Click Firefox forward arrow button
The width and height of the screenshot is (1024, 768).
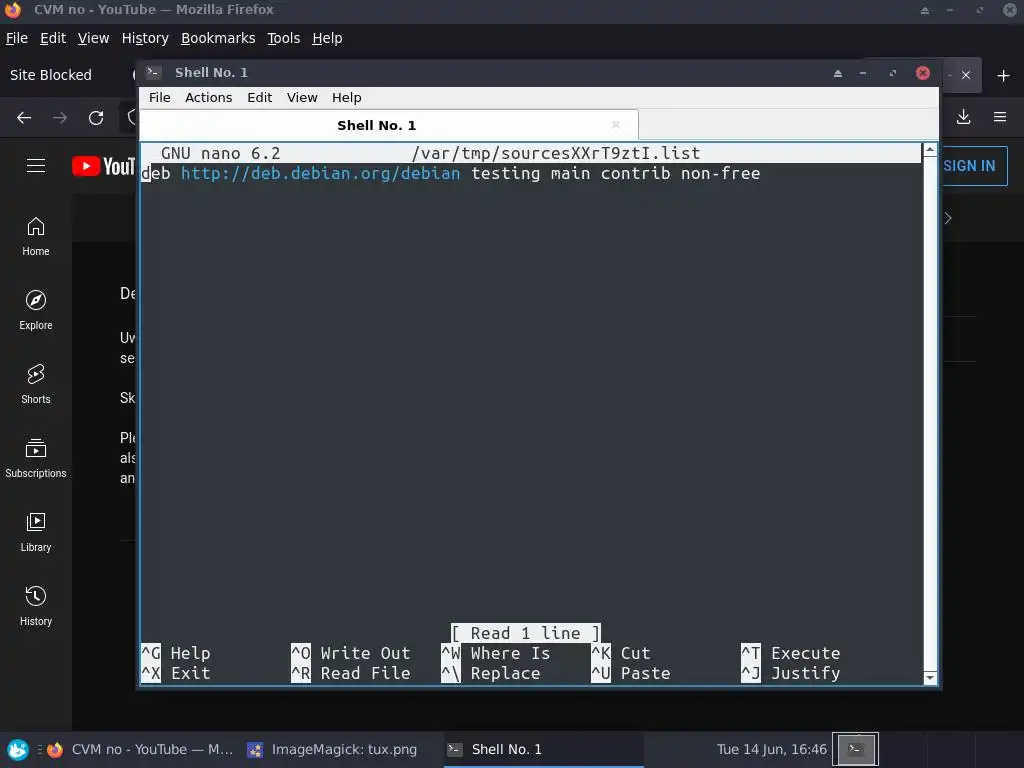click(59, 118)
